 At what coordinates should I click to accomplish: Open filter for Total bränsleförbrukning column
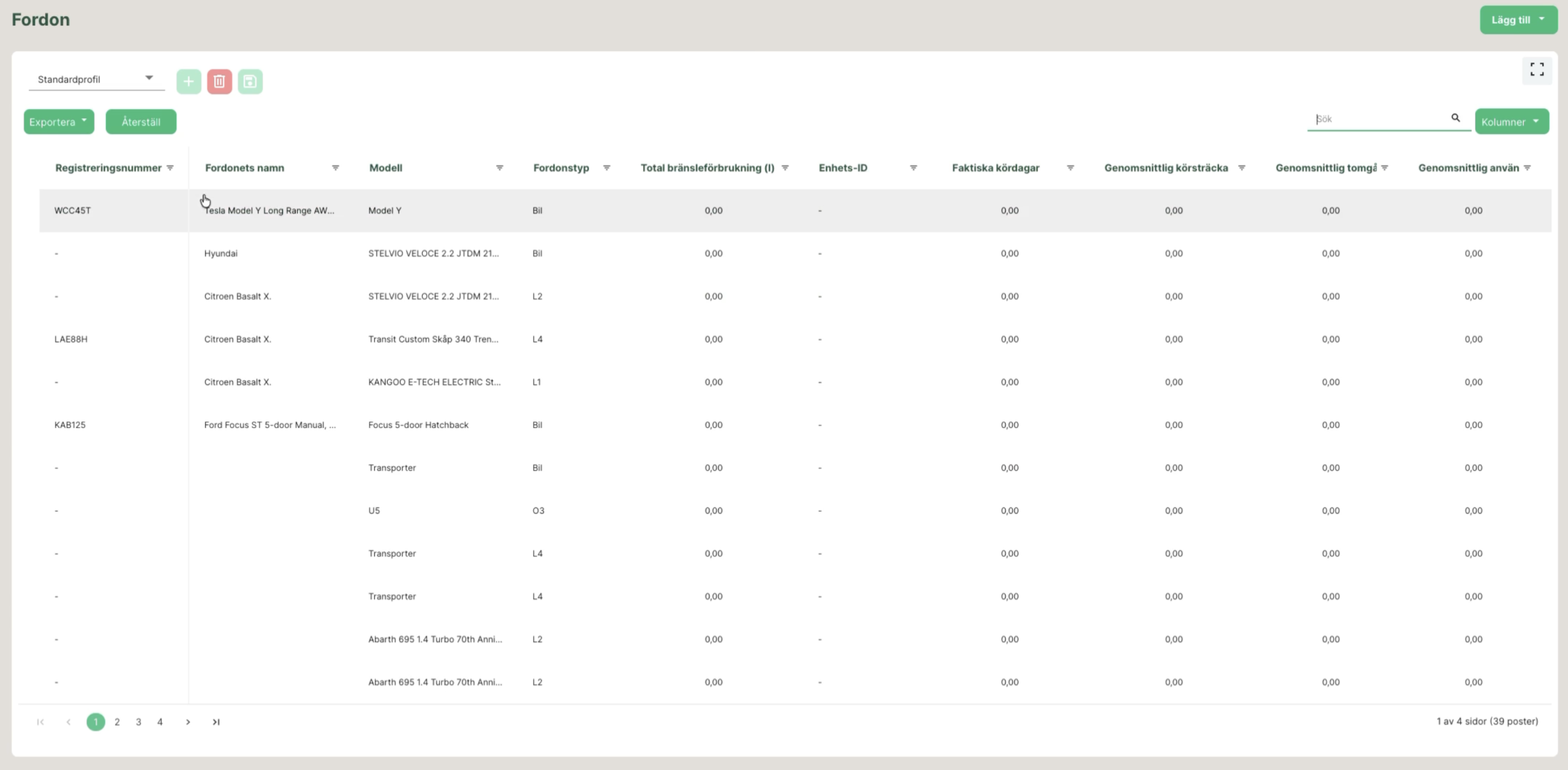(x=785, y=168)
